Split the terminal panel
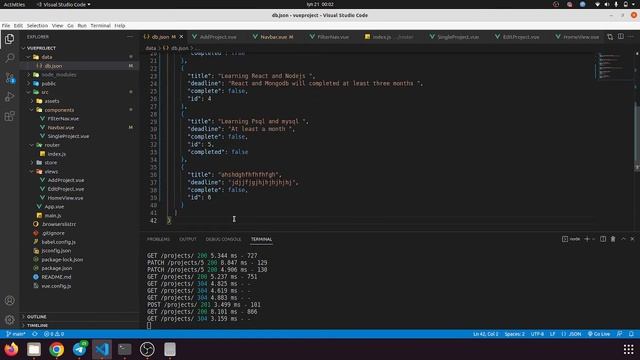Image resolution: width=640 pixels, height=360 pixels. tap(603, 239)
